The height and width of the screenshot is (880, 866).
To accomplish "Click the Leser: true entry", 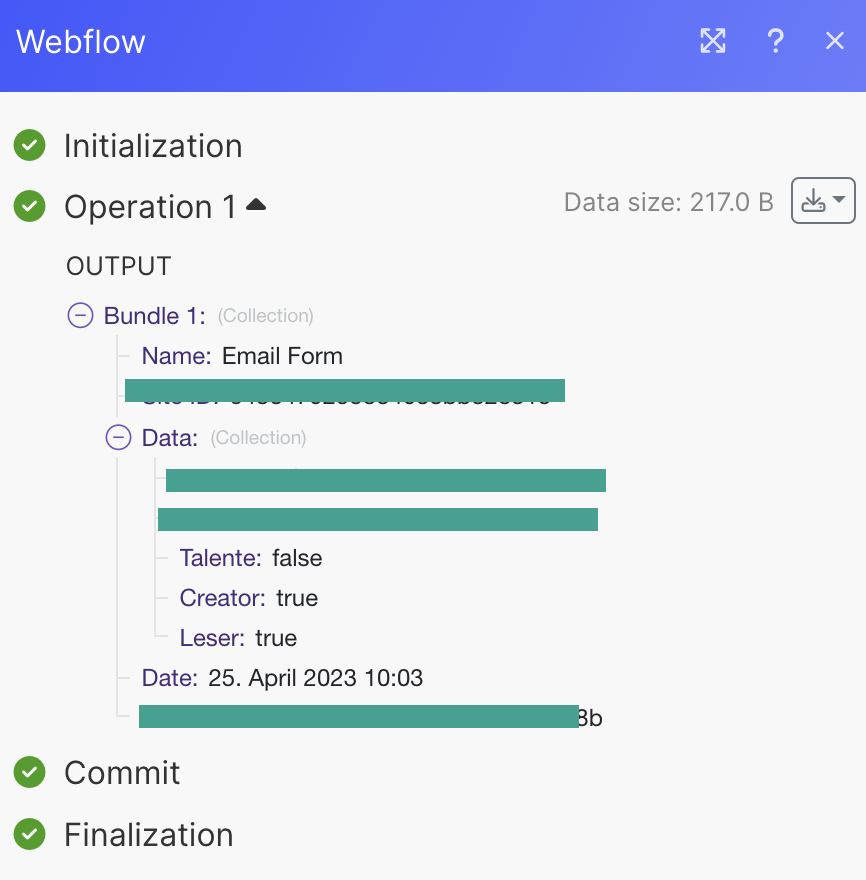I will click(x=238, y=638).
